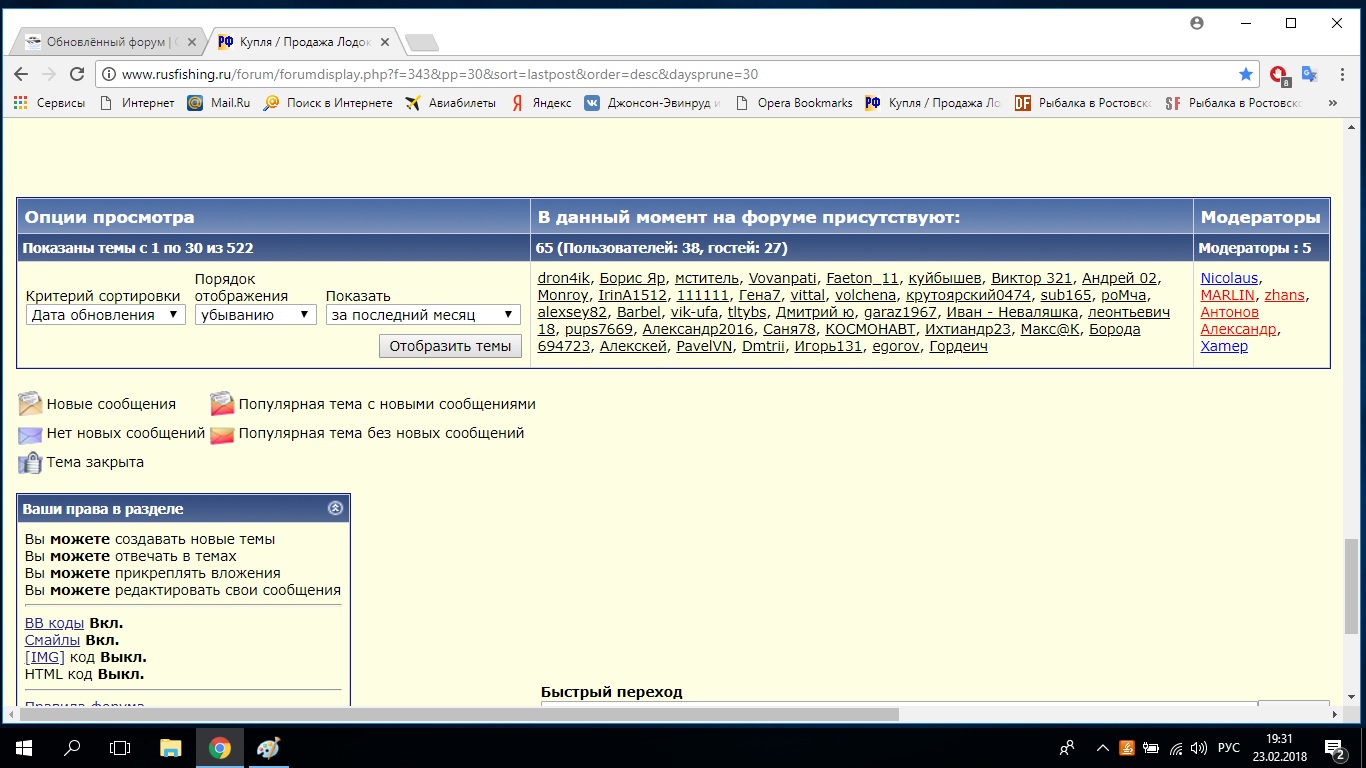1366x768 pixels.
Task: Click the browser address bar
Action: click(x=660, y=74)
